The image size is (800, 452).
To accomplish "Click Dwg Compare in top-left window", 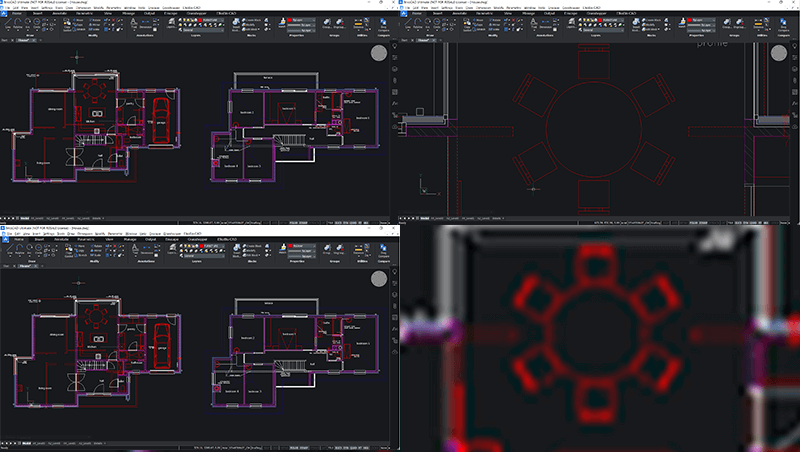I will (384, 24).
